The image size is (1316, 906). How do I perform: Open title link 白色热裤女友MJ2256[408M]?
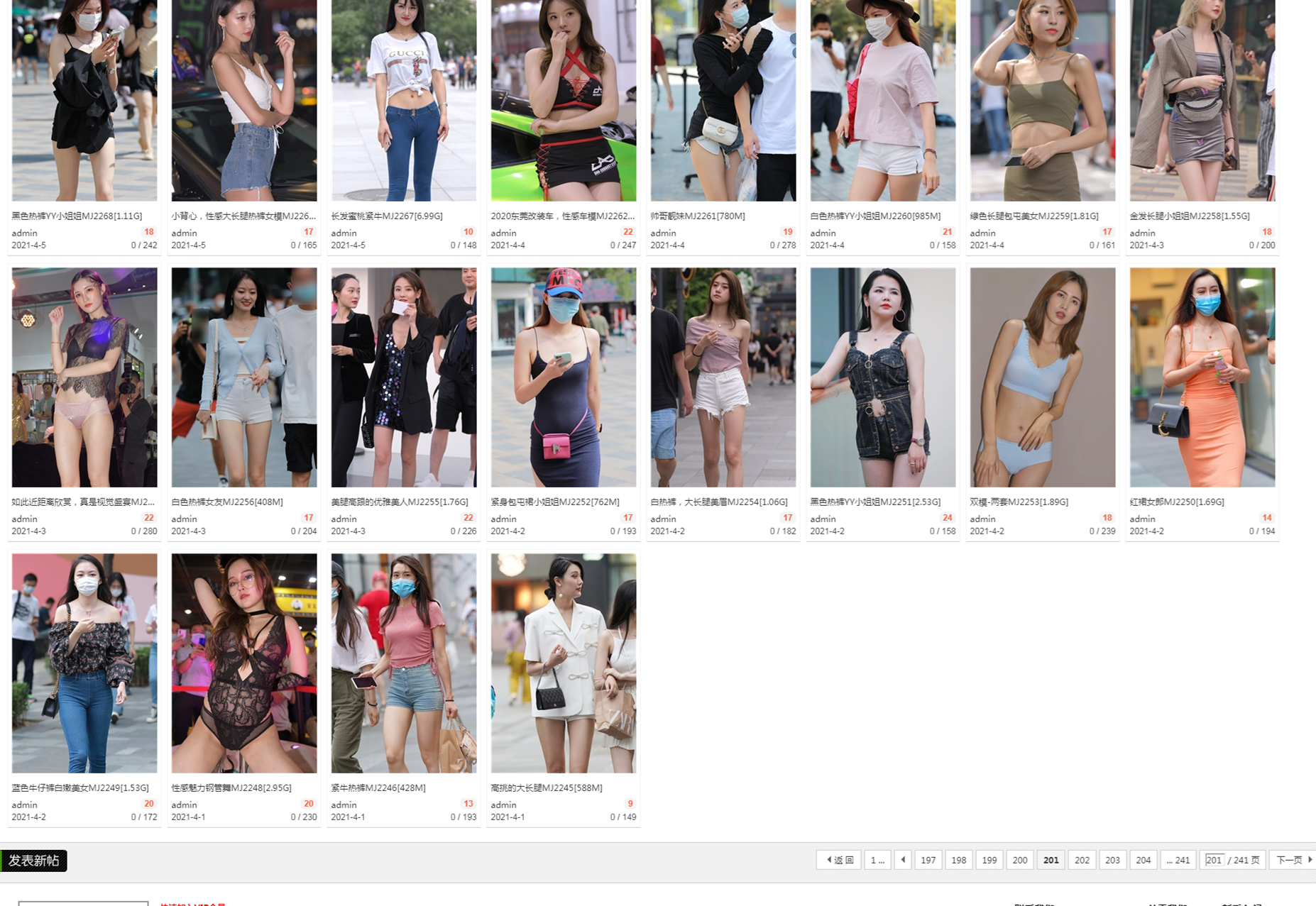(227, 502)
